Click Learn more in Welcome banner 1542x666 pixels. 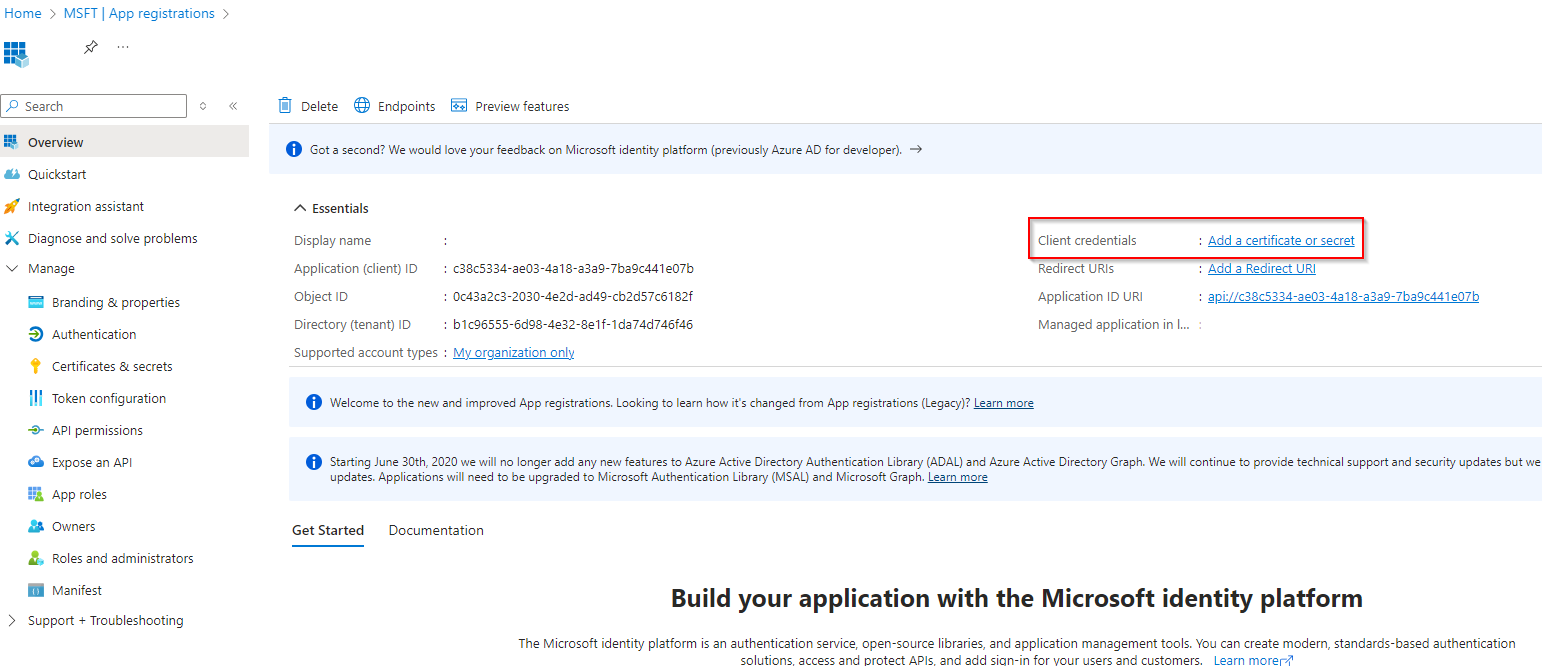[x=1004, y=403]
